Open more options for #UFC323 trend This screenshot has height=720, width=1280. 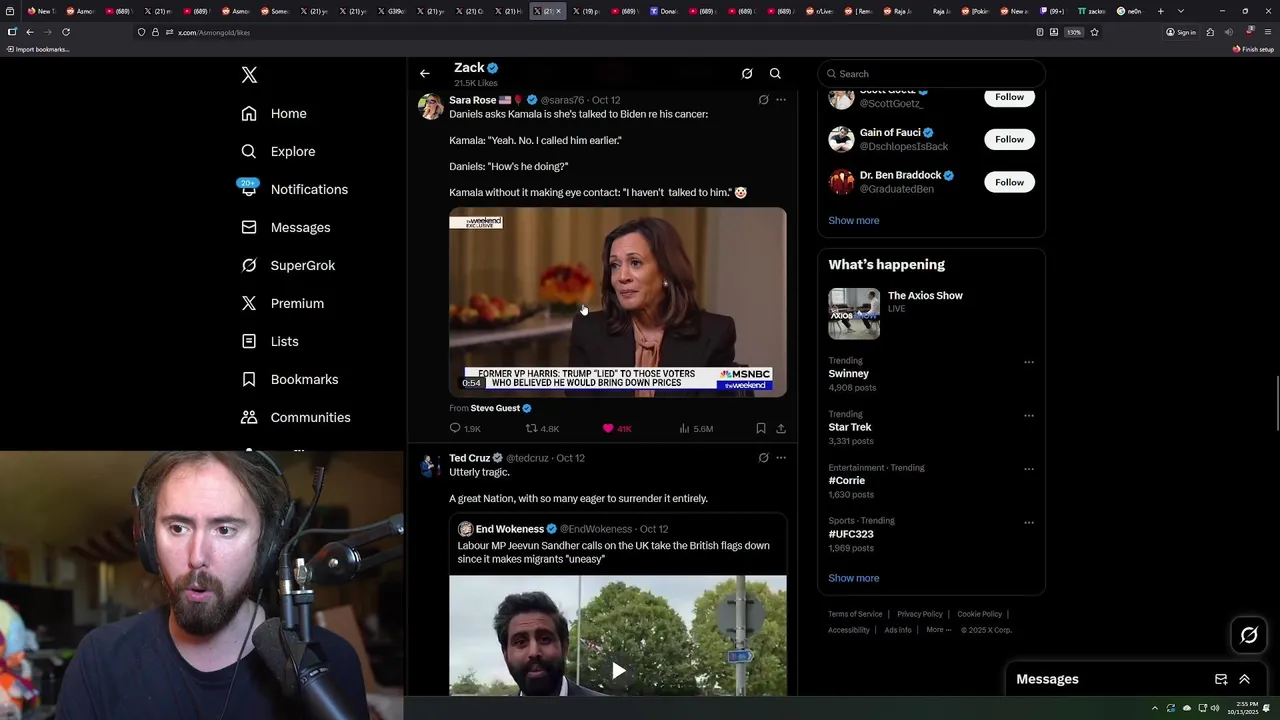point(1028,521)
